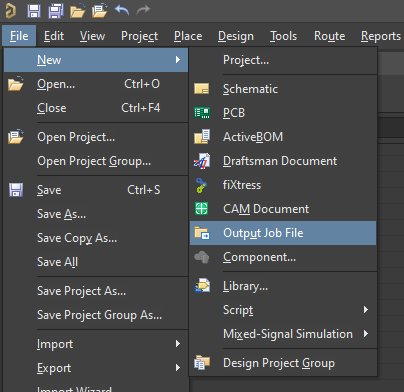Open the Route menu
The width and height of the screenshot is (404, 392).
(330, 36)
